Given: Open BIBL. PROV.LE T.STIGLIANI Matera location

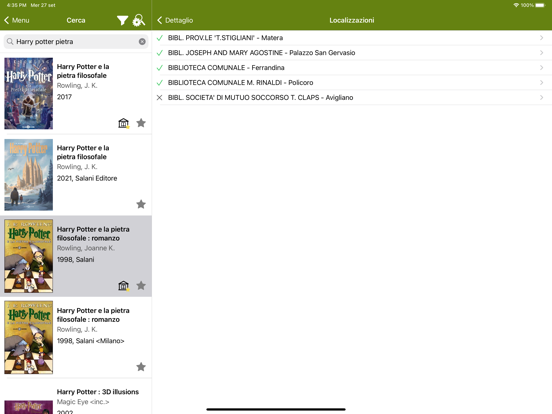Looking at the screenshot, I should coord(352,38).
